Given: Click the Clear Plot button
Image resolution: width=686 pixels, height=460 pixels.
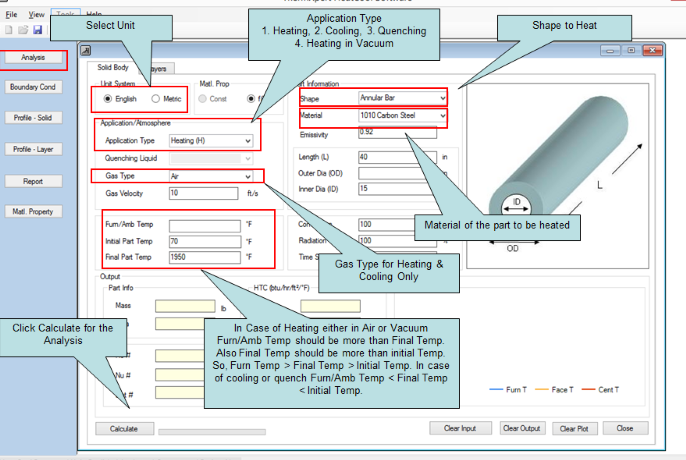Looking at the screenshot, I should coord(574,429).
